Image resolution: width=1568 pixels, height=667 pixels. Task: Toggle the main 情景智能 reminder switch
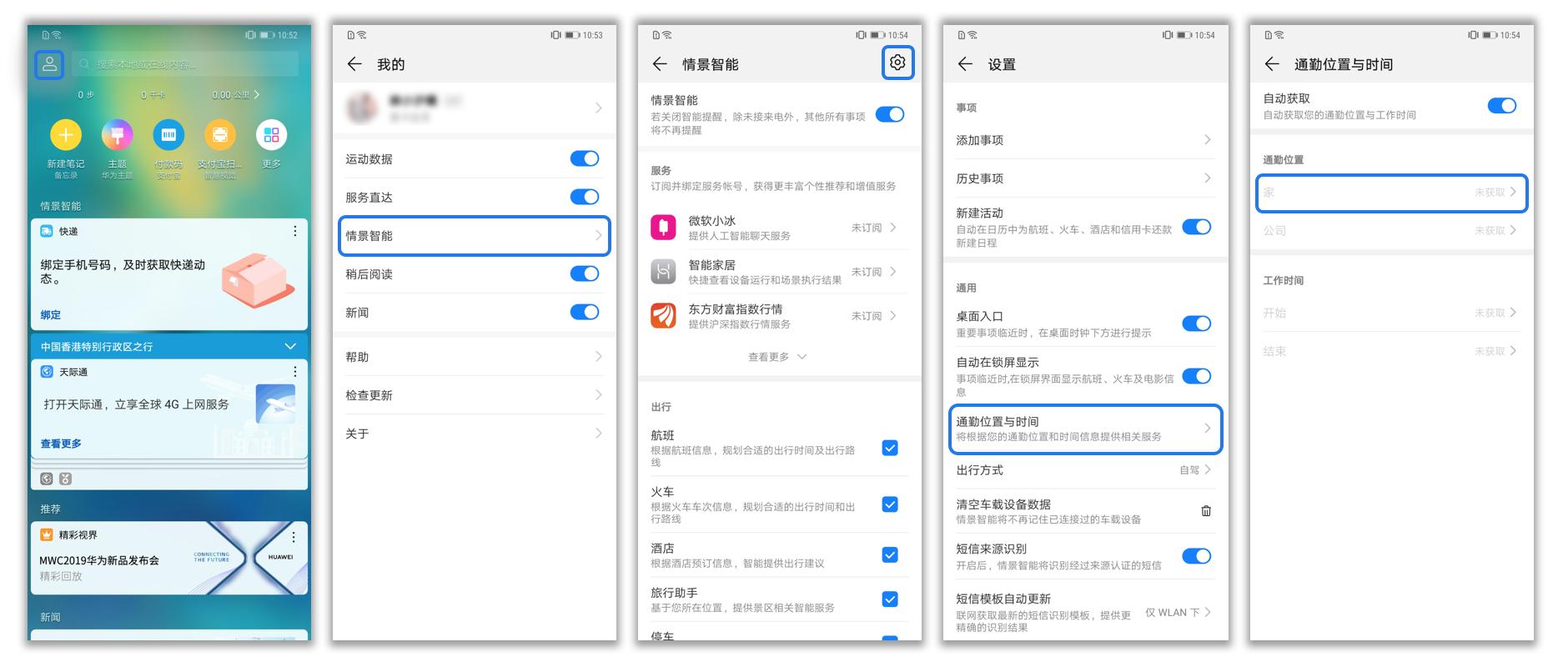[x=890, y=115]
